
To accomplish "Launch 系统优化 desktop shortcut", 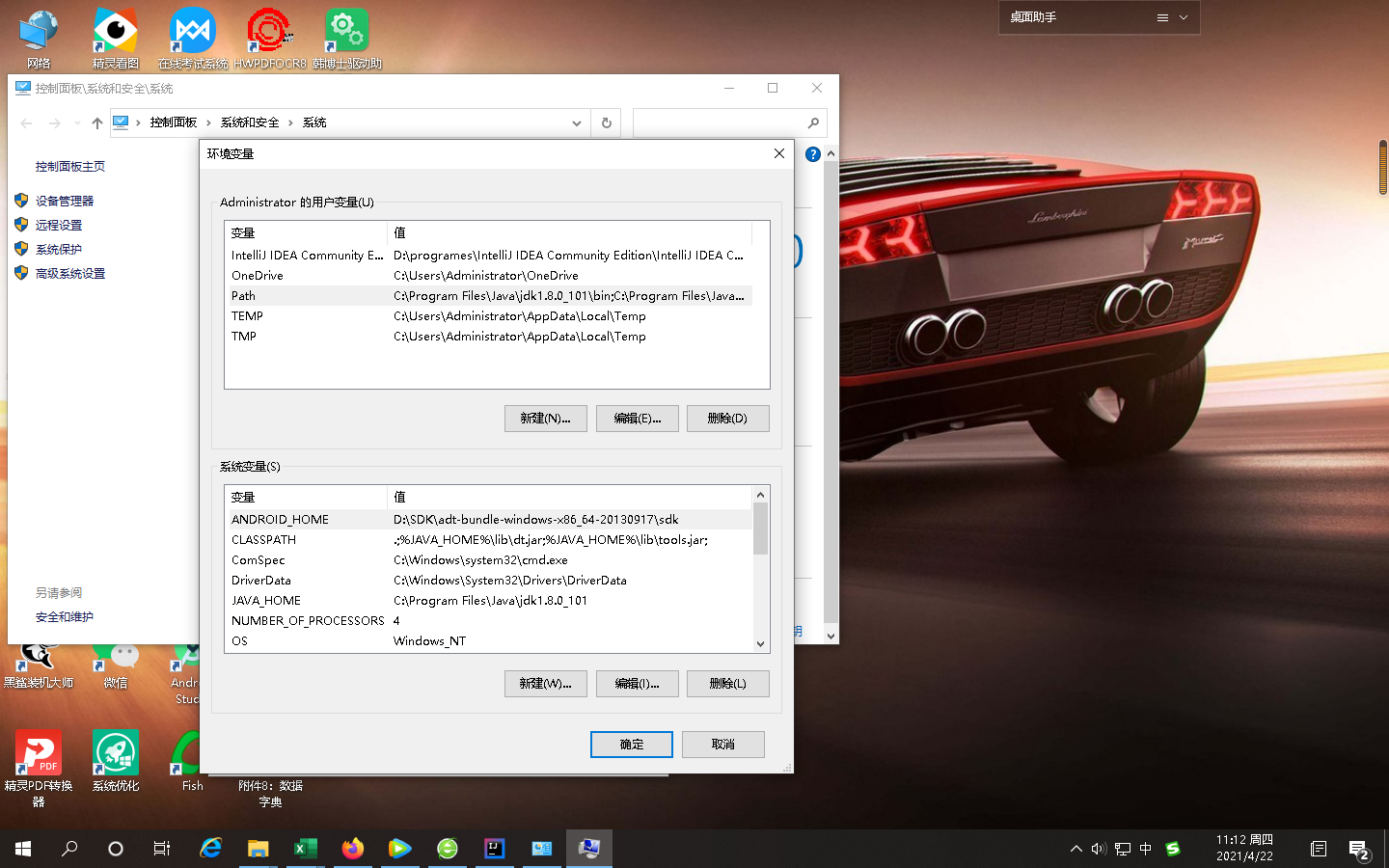I will pos(116,761).
